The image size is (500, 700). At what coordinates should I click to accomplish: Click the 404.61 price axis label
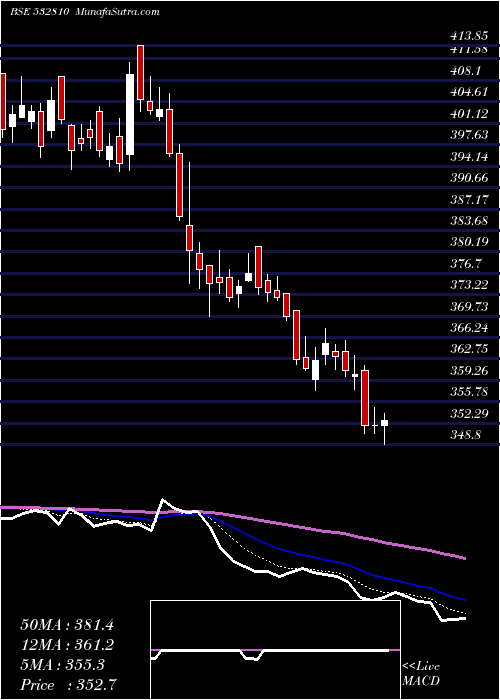[x=469, y=92]
